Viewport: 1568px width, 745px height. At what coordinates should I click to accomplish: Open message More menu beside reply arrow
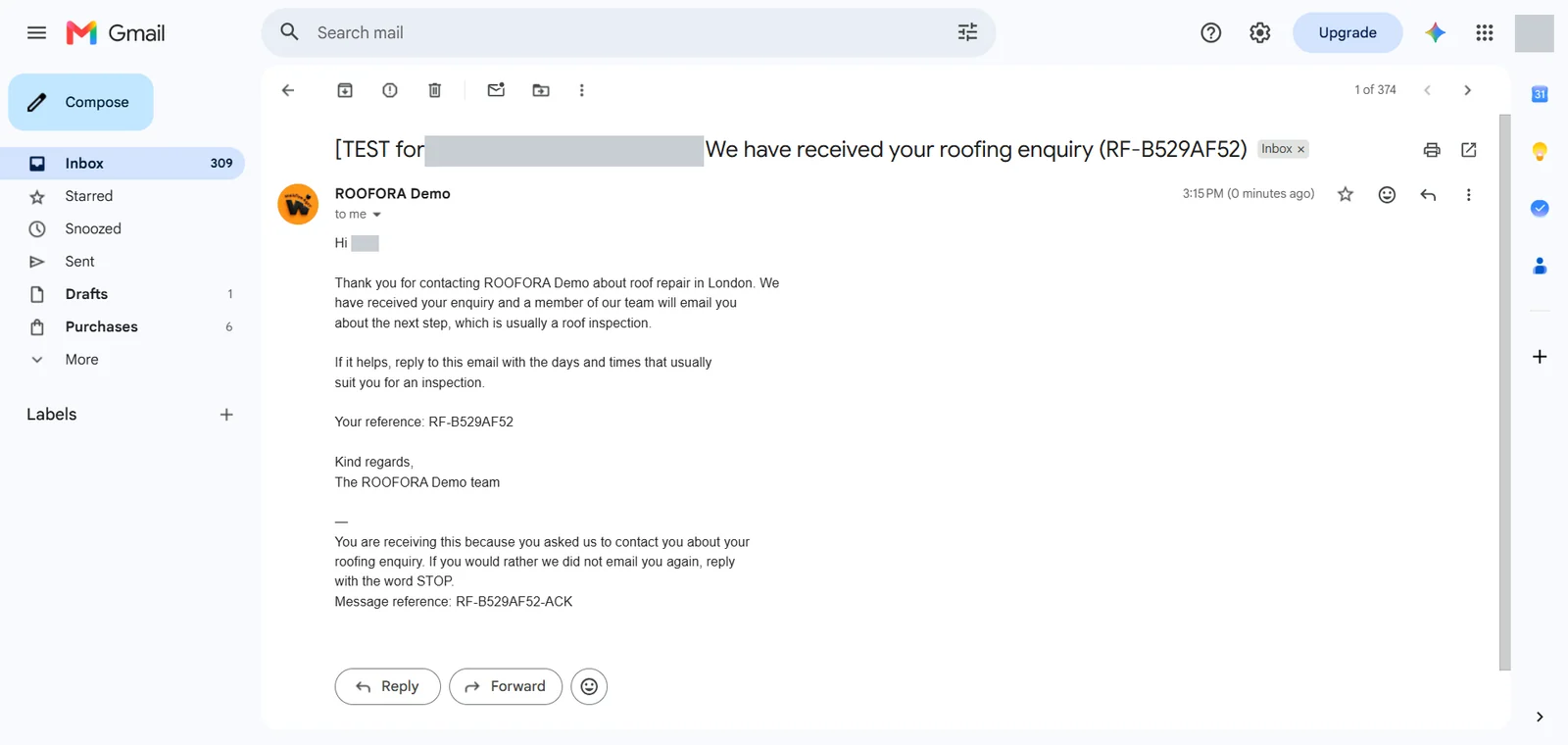[x=1468, y=195]
